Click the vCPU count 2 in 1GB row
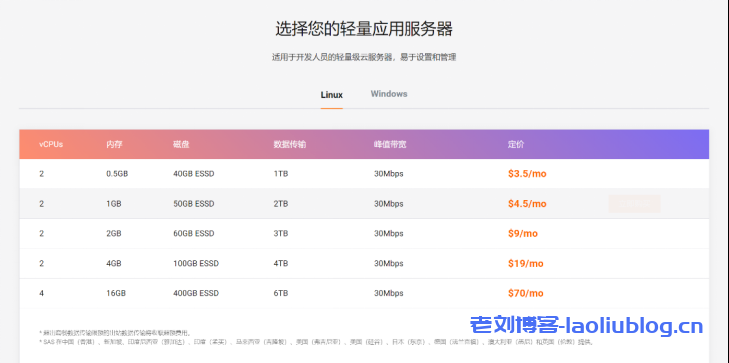 (x=41, y=204)
